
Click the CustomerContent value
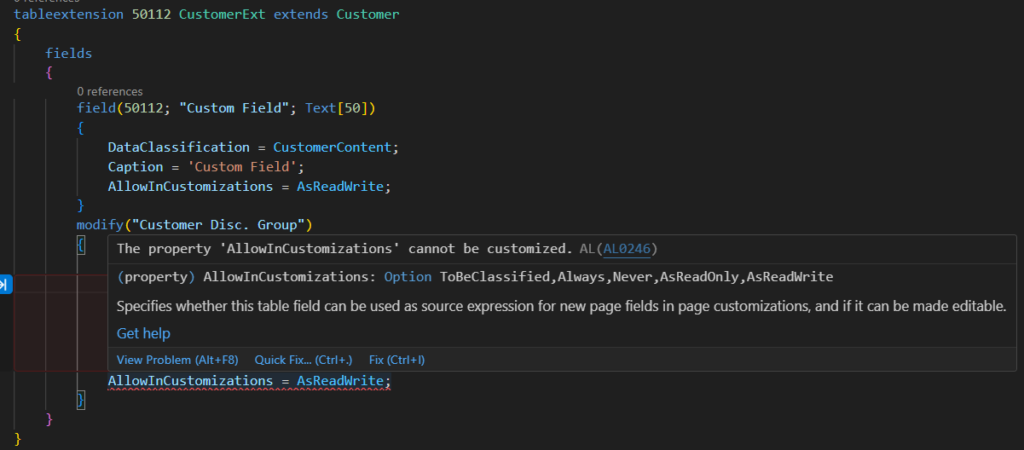[x=335, y=146]
